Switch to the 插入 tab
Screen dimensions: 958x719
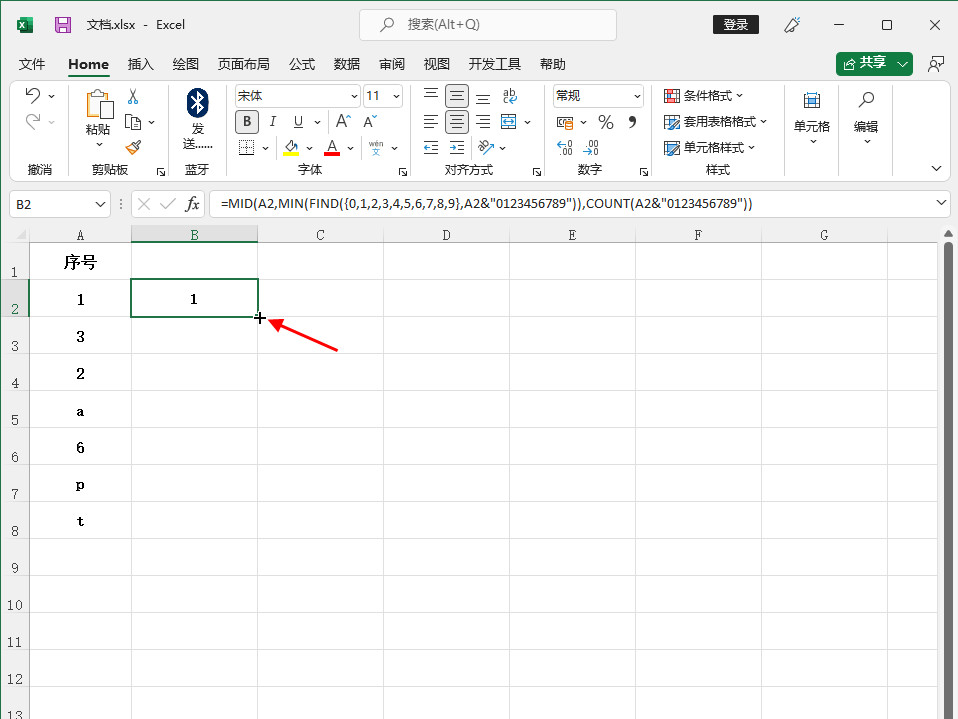click(141, 64)
